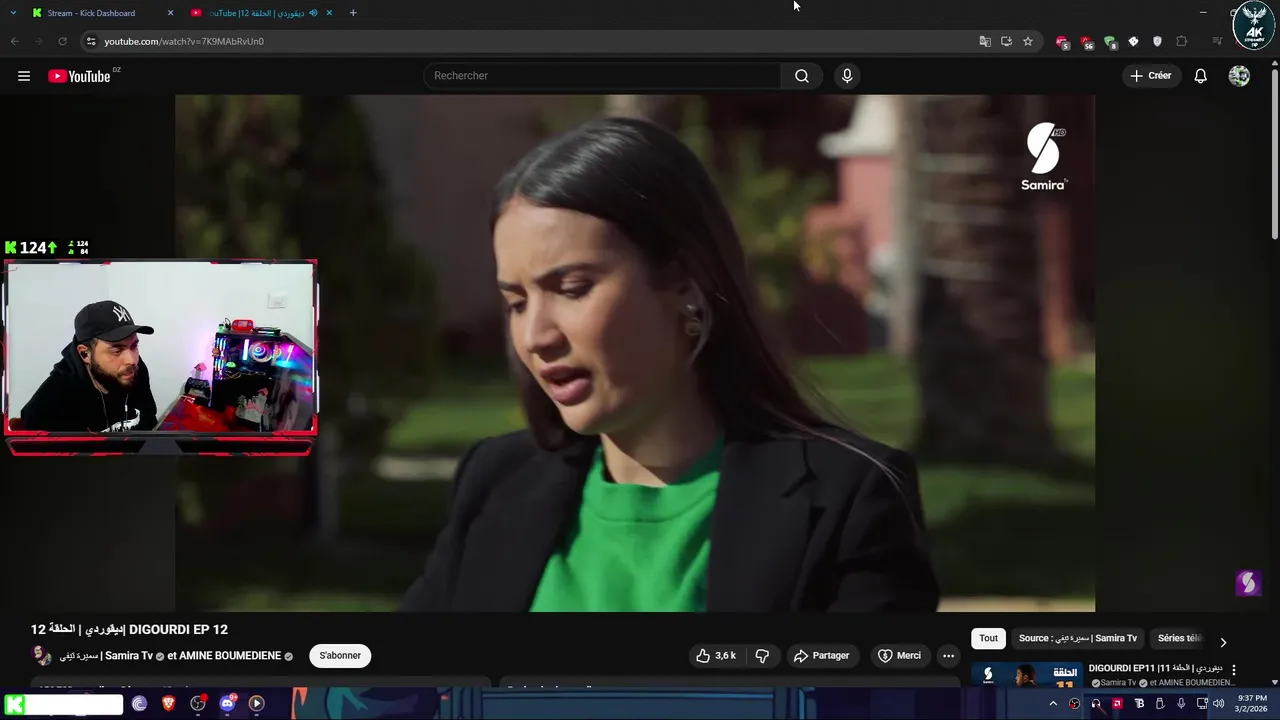Open the AMINE BOUMEDIENE channel link
The width and height of the screenshot is (1280, 720).
tap(229, 656)
